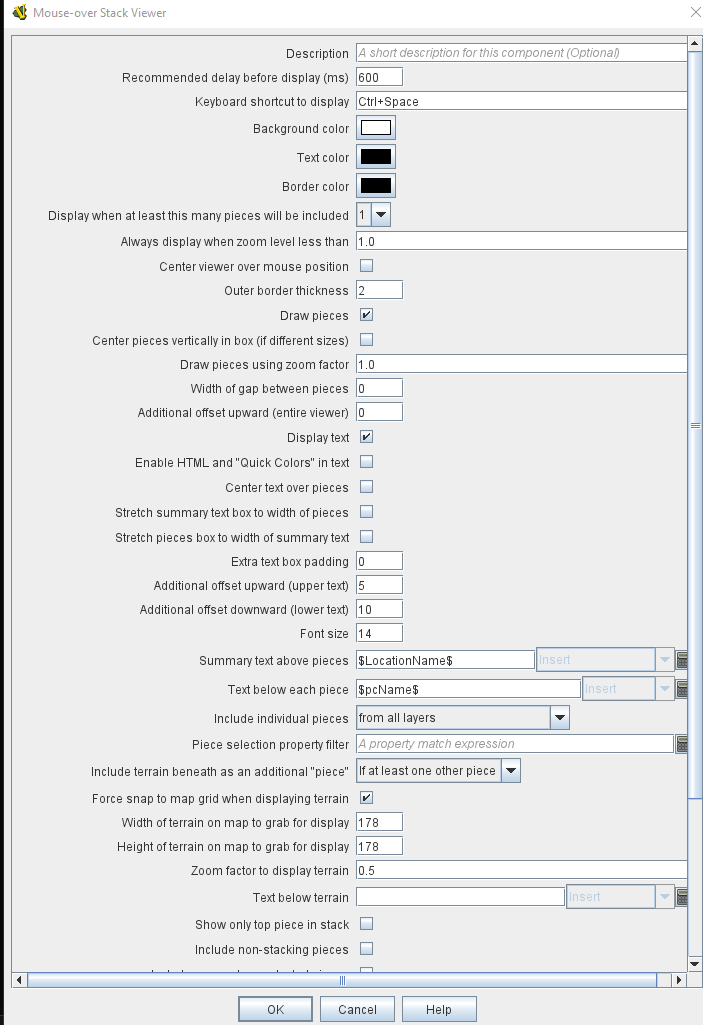Click Width of gap between pieces field
This screenshot has width=703, height=1025.
[x=379, y=388]
